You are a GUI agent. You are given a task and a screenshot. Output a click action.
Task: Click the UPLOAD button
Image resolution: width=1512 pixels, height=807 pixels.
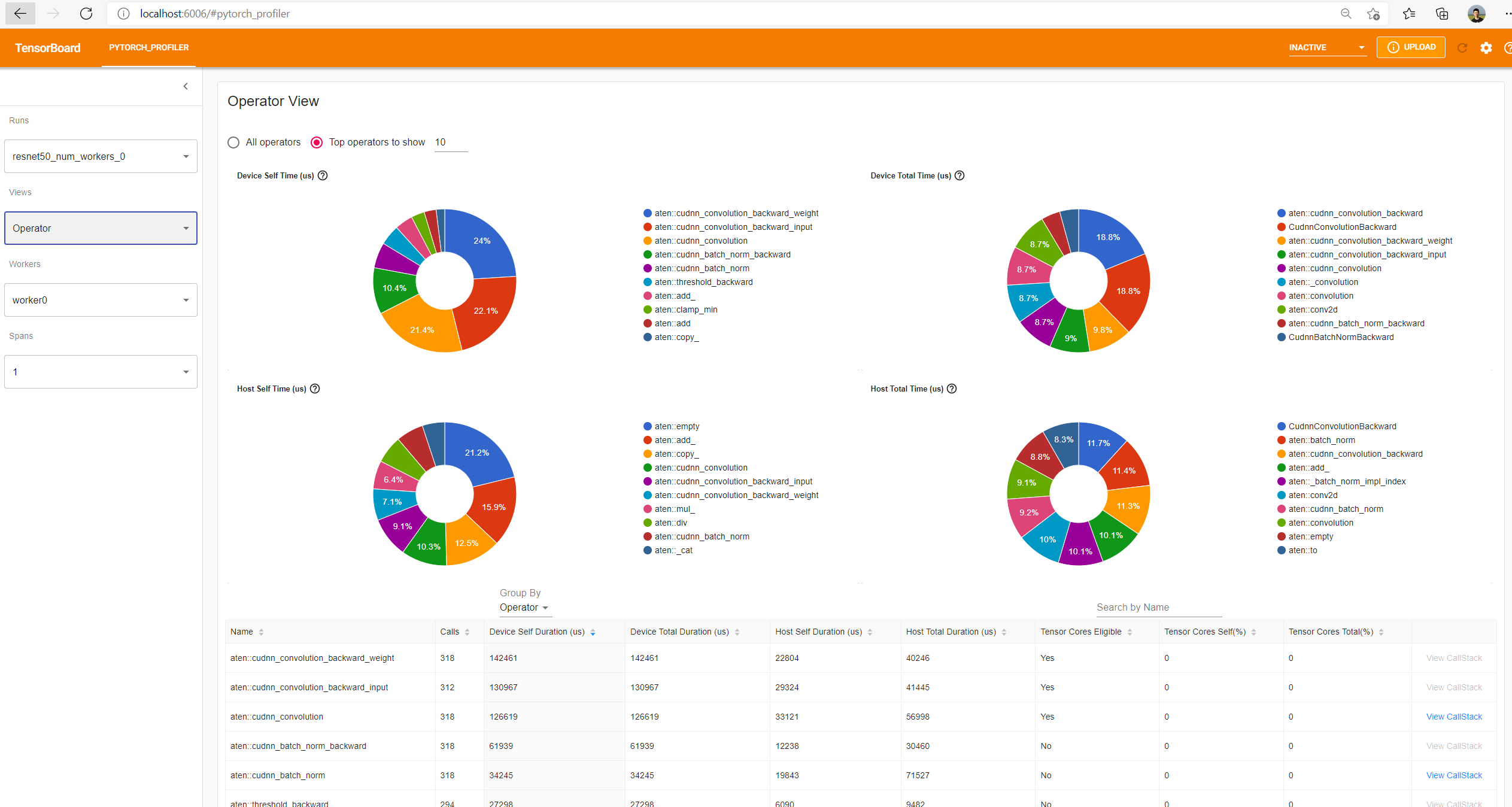click(1411, 47)
